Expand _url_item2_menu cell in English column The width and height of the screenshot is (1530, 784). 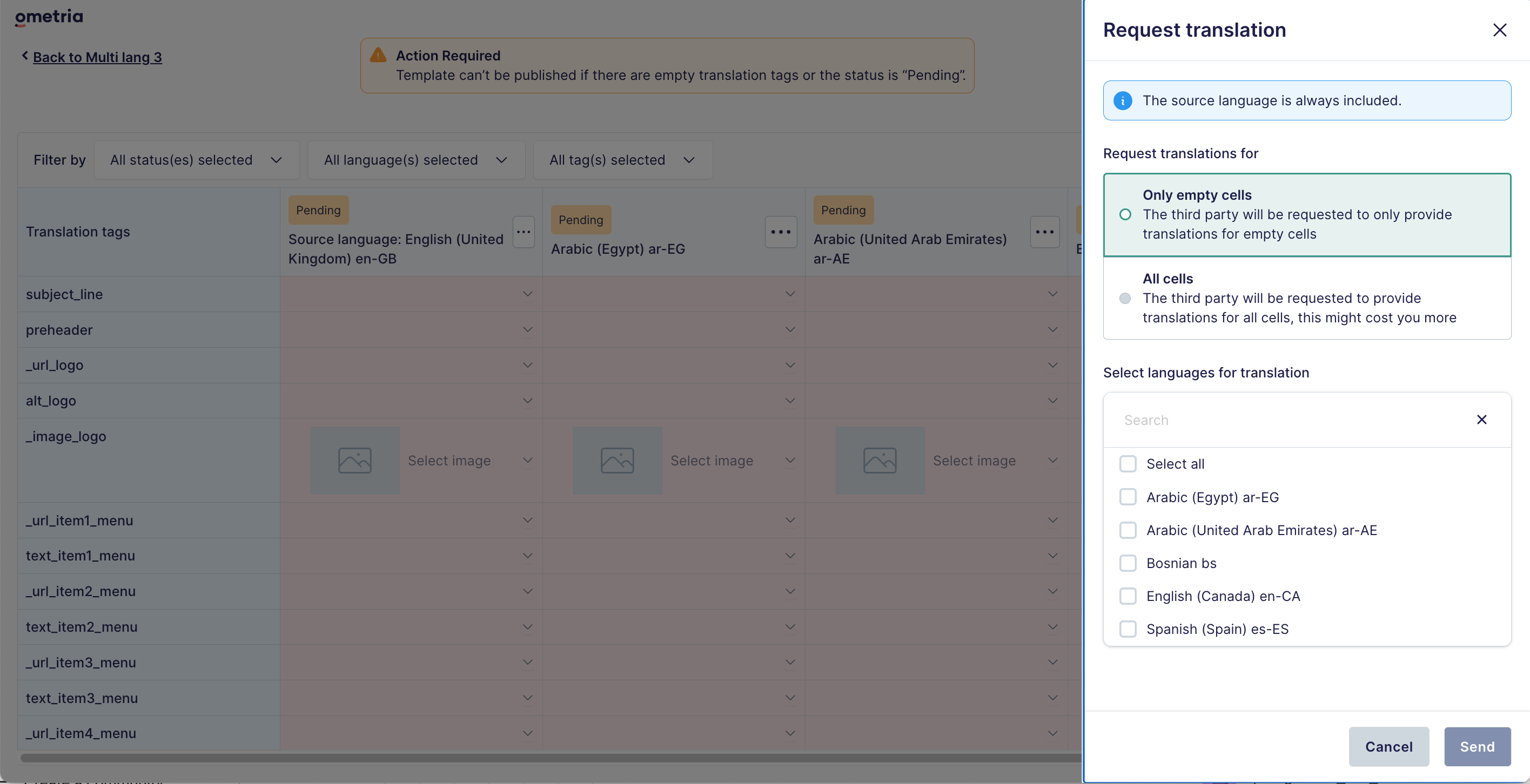pyautogui.click(x=527, y=591)
